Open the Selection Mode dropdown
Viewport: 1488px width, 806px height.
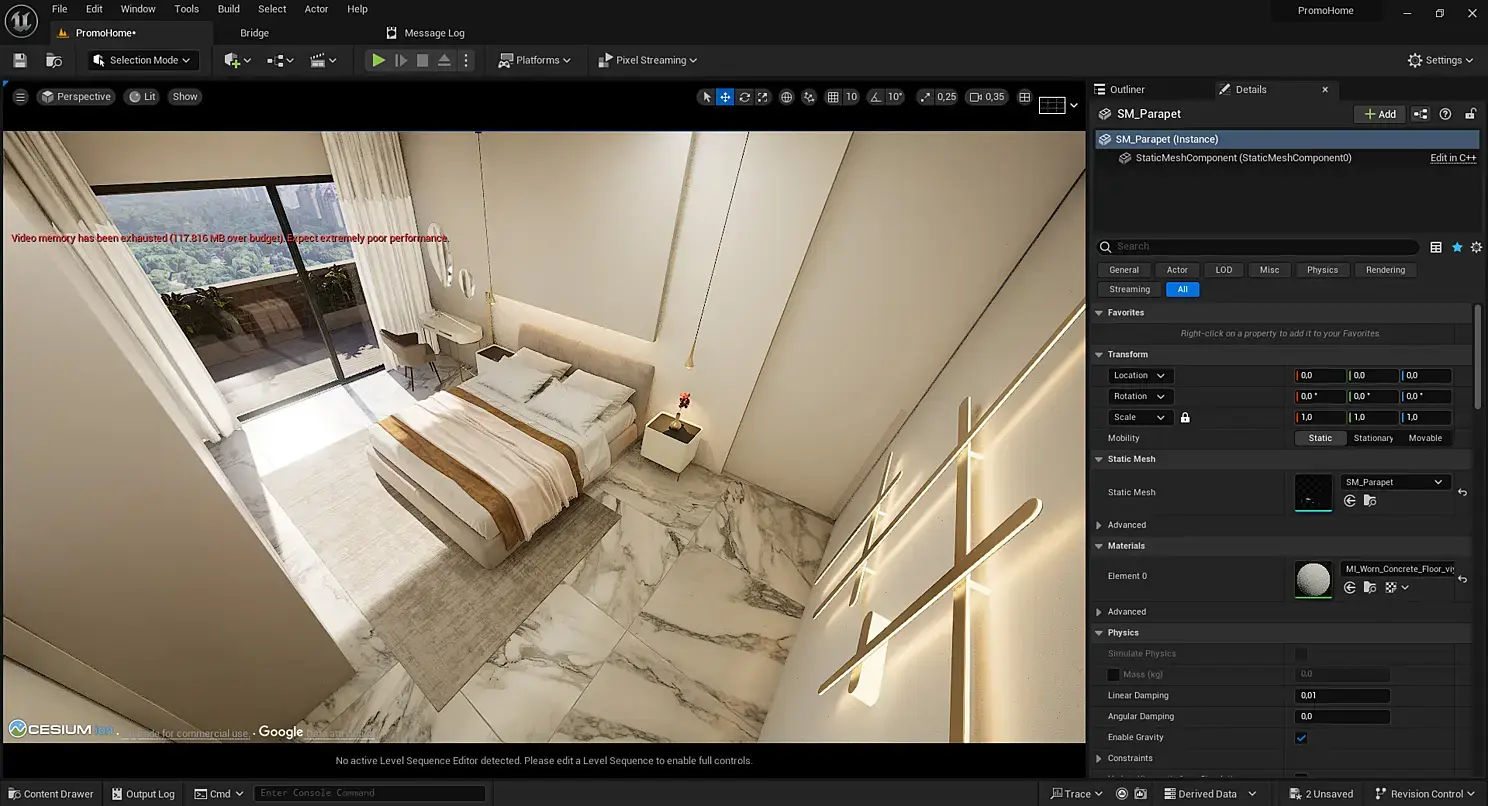point(143,60)
